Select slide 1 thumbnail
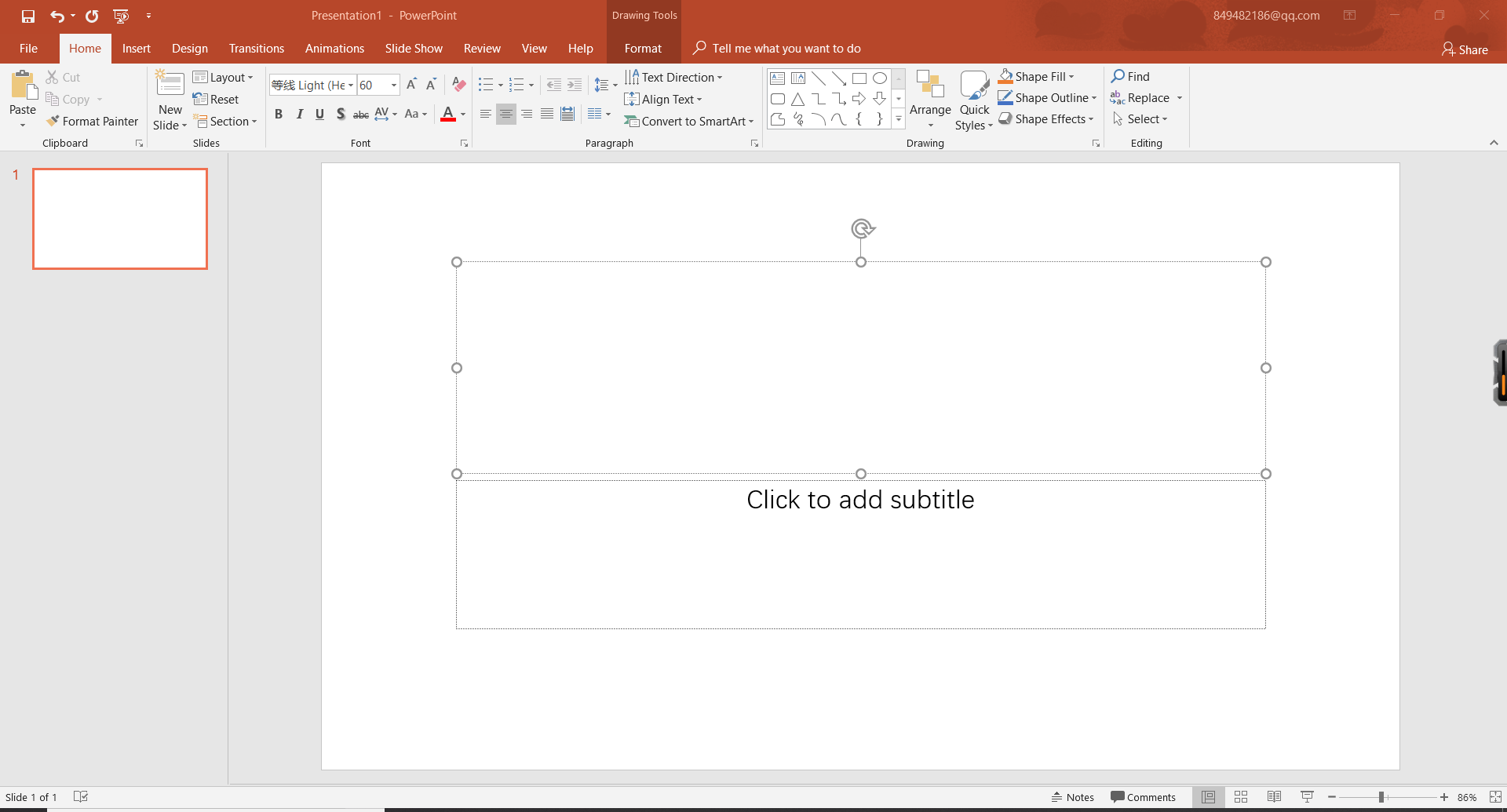 (120, 219)
